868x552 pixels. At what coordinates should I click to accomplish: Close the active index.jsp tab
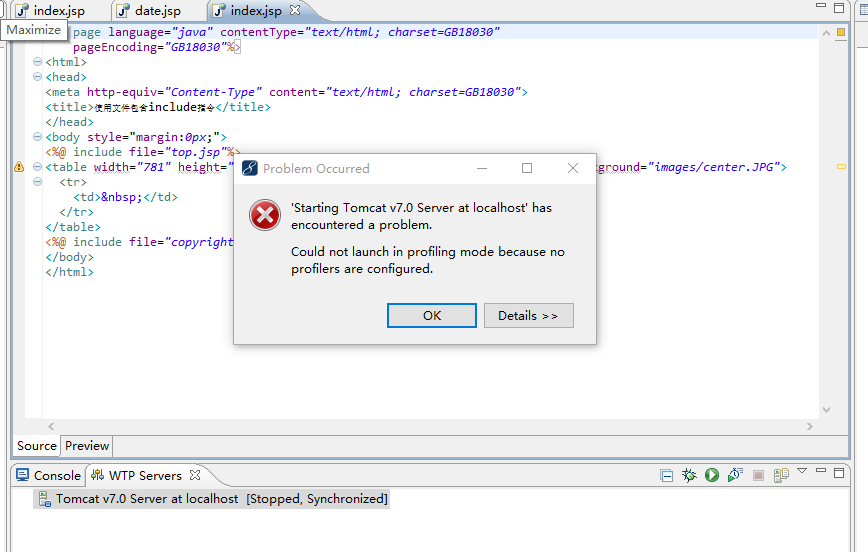295,10
